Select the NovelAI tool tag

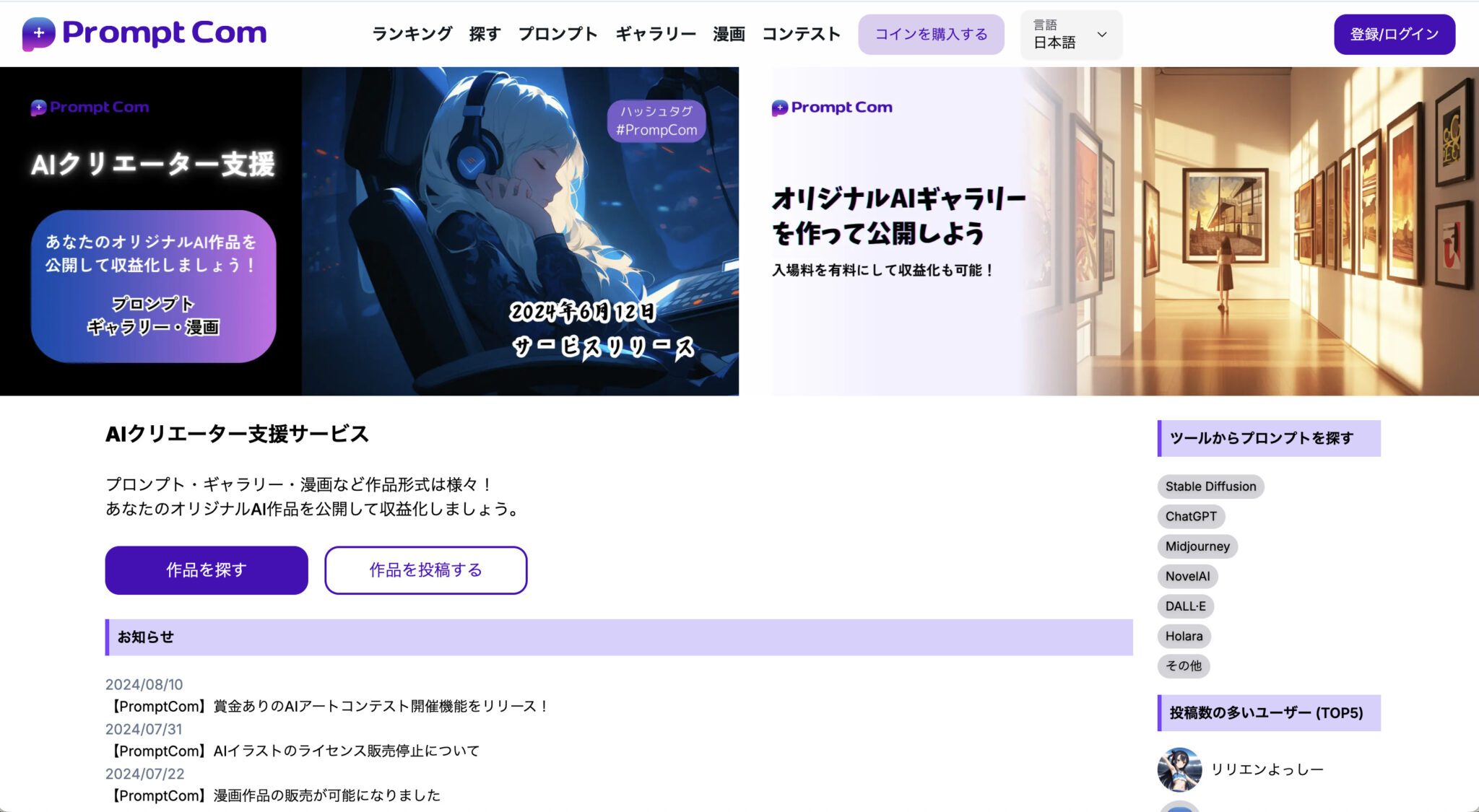click(x=1187, y=576)
